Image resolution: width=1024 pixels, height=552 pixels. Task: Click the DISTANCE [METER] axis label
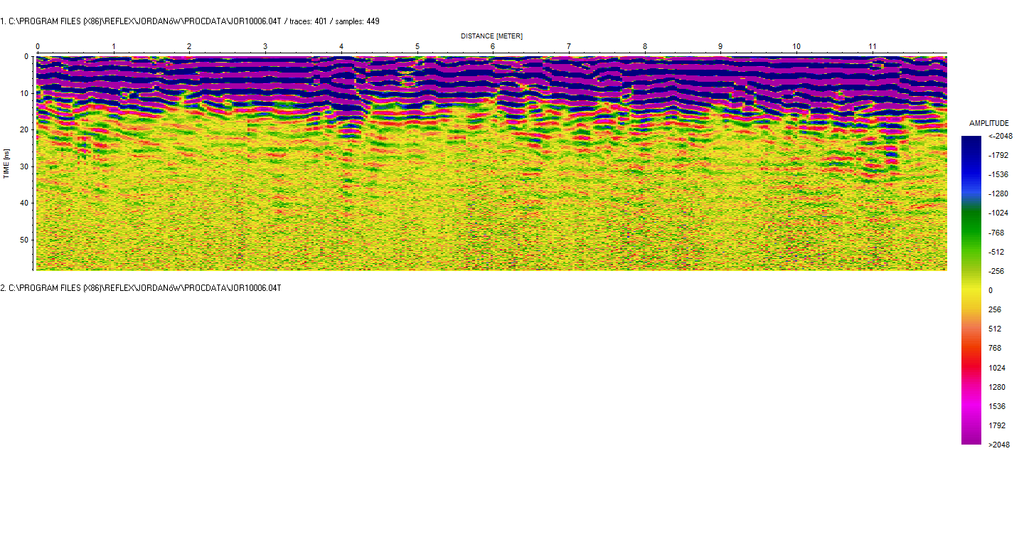(x=491, y=35)
